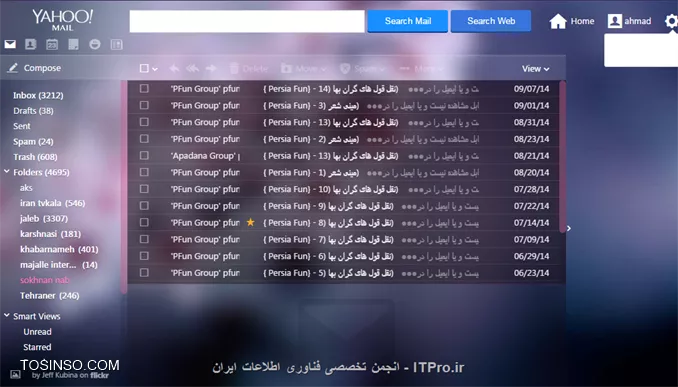The height and width of the screenshot is (387, 678).
Task: Check the email dated 08/20/14
Action: click(x=144, y=173)
